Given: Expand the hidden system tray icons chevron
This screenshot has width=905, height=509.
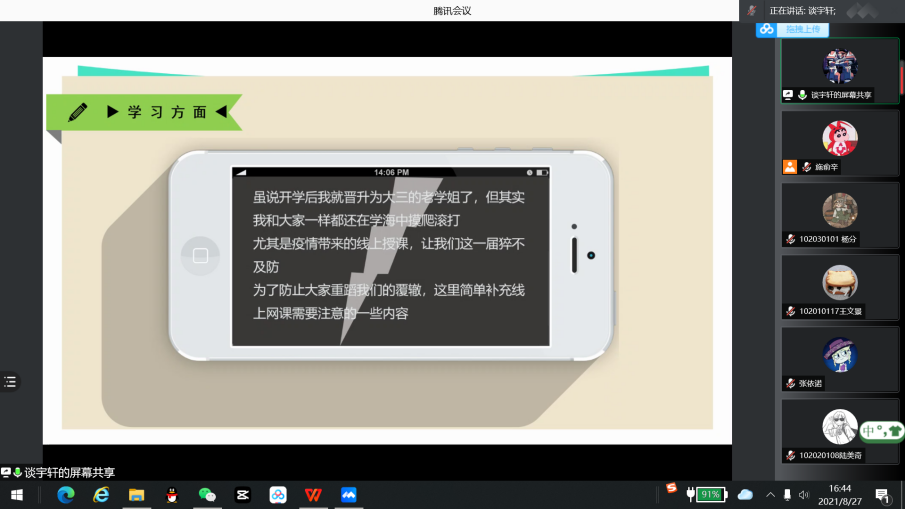Looking at the screenshot, I should tap(770, 494).
